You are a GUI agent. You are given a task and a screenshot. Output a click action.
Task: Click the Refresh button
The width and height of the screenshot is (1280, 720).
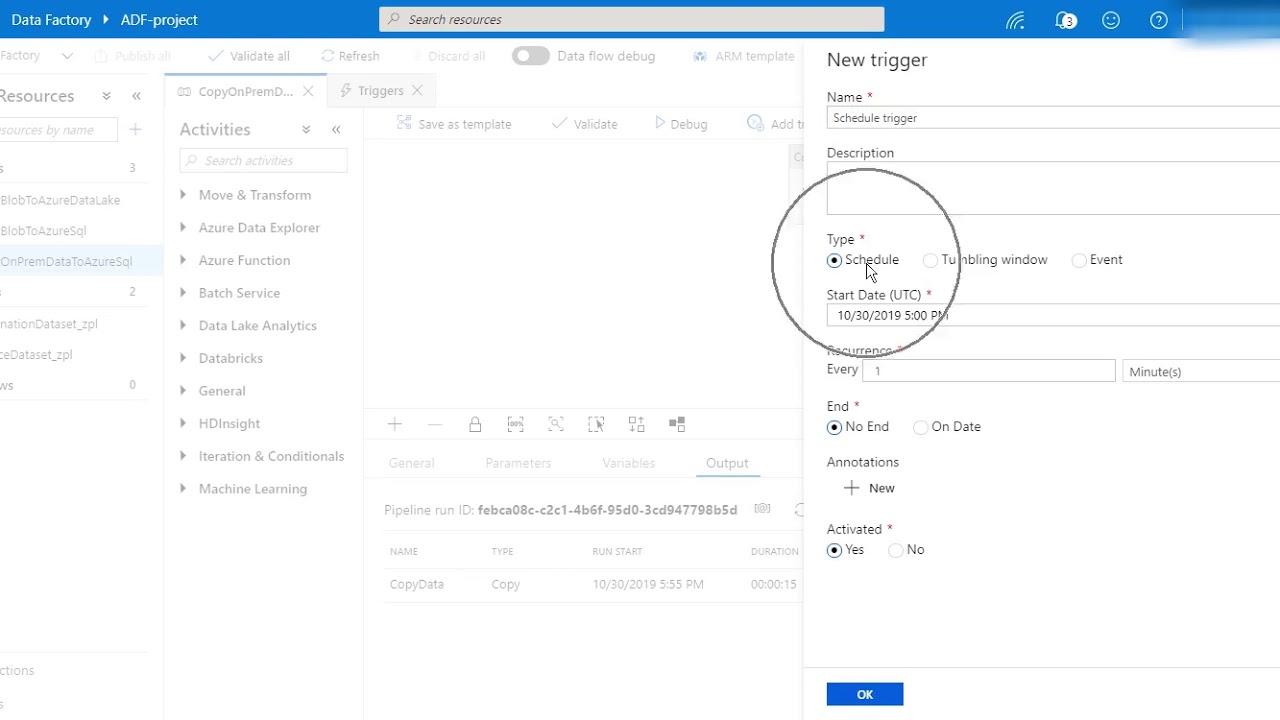(350, 56)
